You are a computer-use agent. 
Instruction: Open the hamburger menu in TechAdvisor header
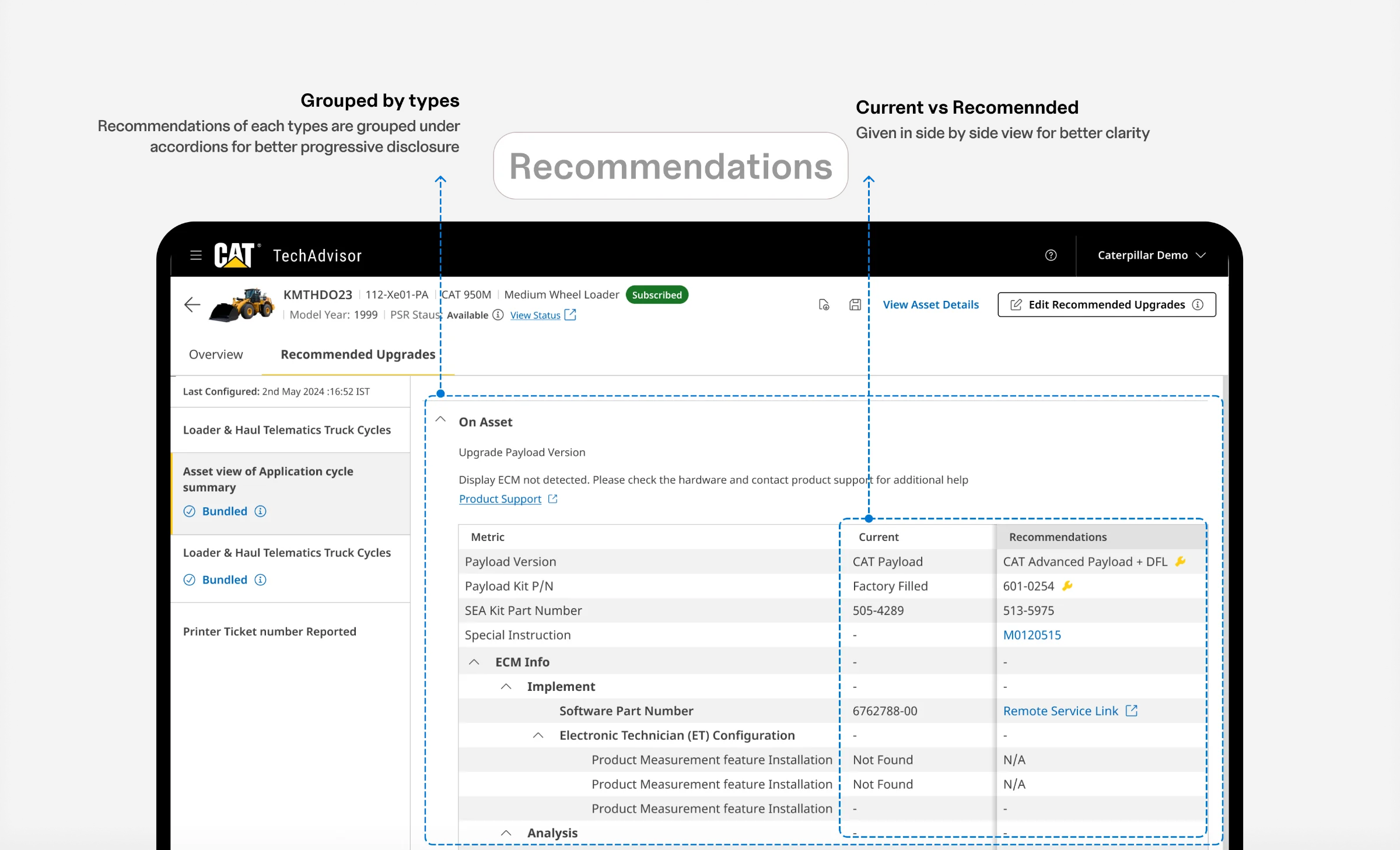[x=196, y=255]
